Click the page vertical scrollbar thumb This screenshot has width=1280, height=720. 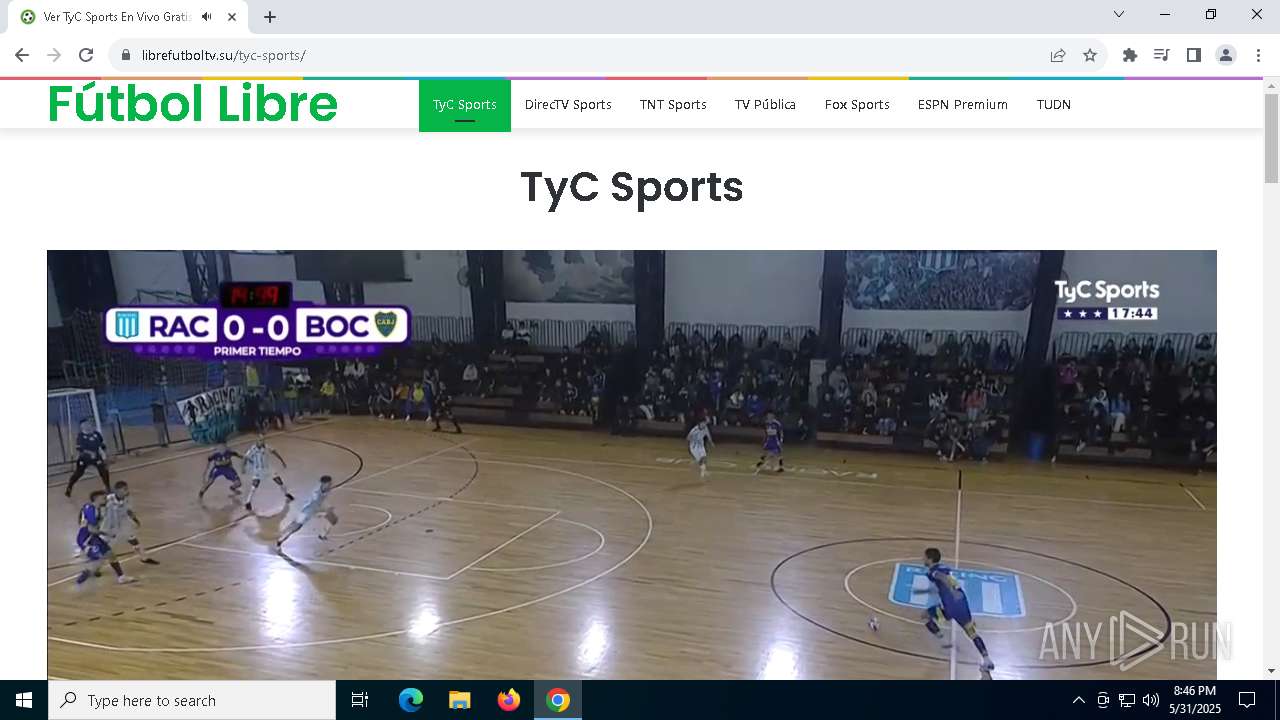1271,138
